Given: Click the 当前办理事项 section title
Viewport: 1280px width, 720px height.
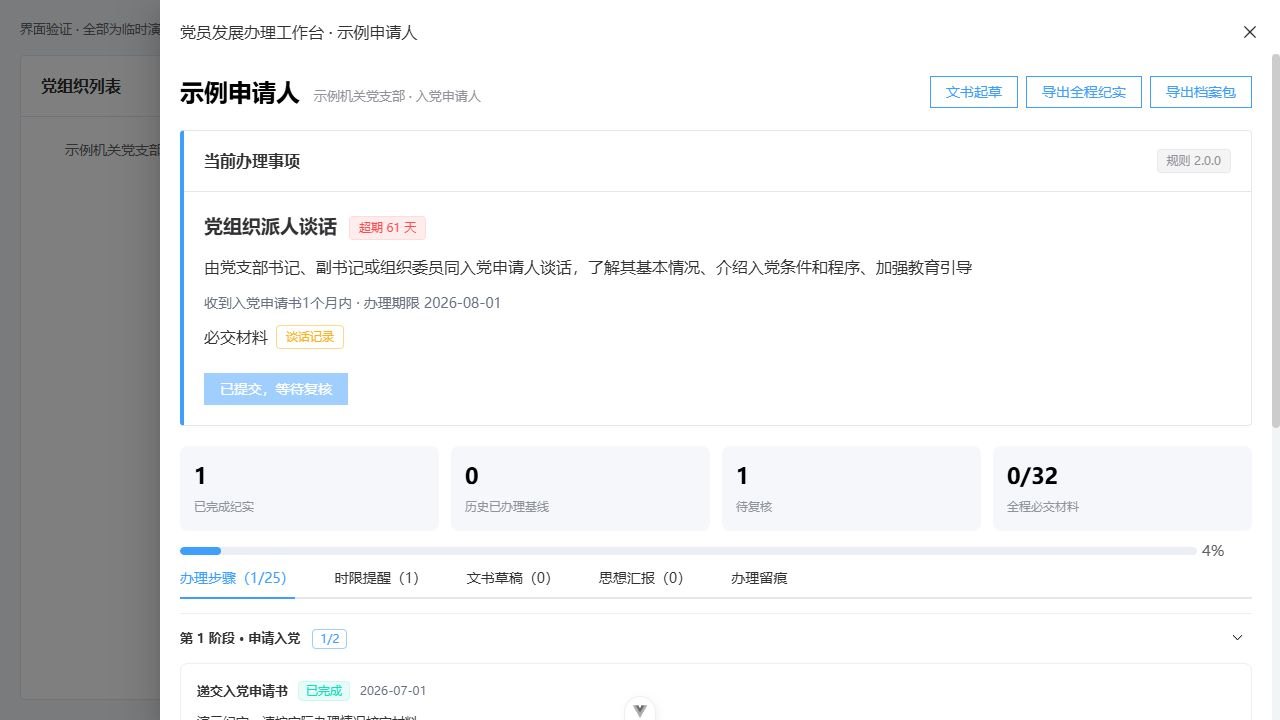Looking at the screenshot, I should [252, 161].
